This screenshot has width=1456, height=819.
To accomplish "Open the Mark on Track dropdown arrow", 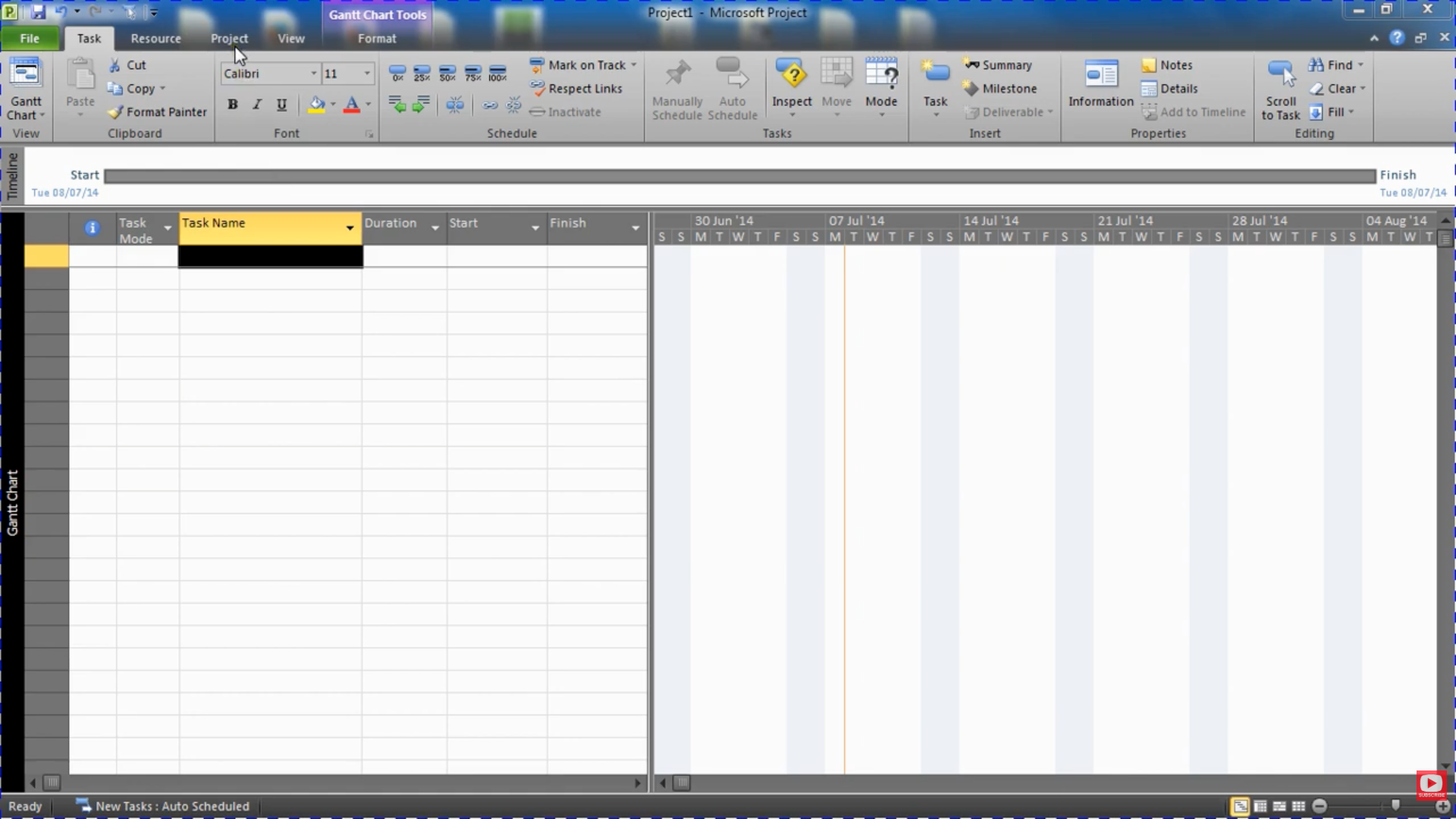I will pyautogui.click(x=634, y=65).
